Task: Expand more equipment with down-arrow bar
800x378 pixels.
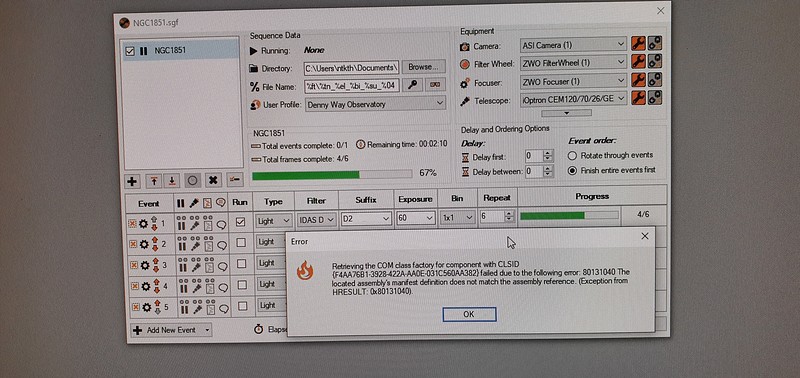Action: click(x=566, y=113)
